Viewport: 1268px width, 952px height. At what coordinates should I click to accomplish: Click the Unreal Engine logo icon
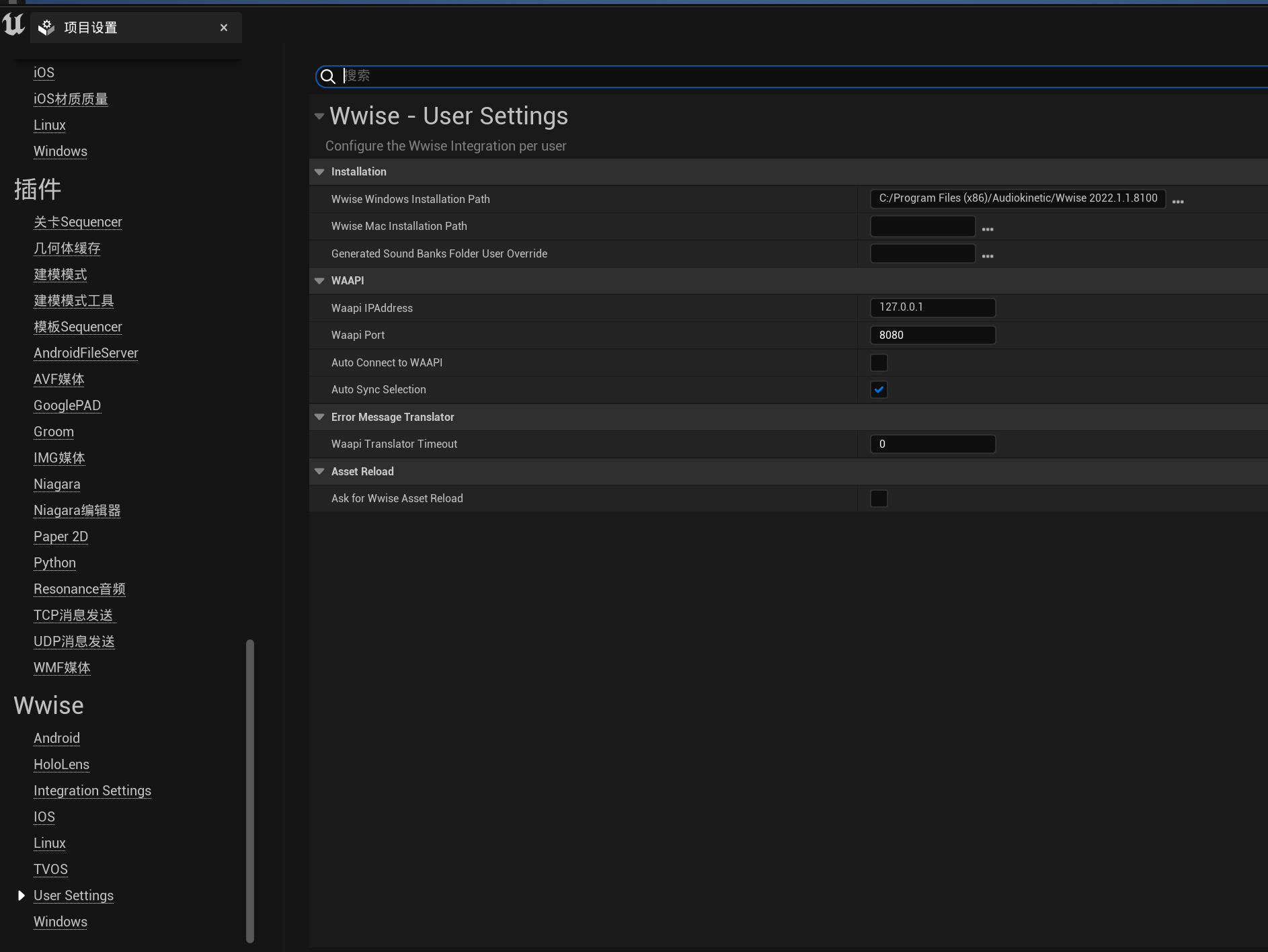tap(13, 25)
